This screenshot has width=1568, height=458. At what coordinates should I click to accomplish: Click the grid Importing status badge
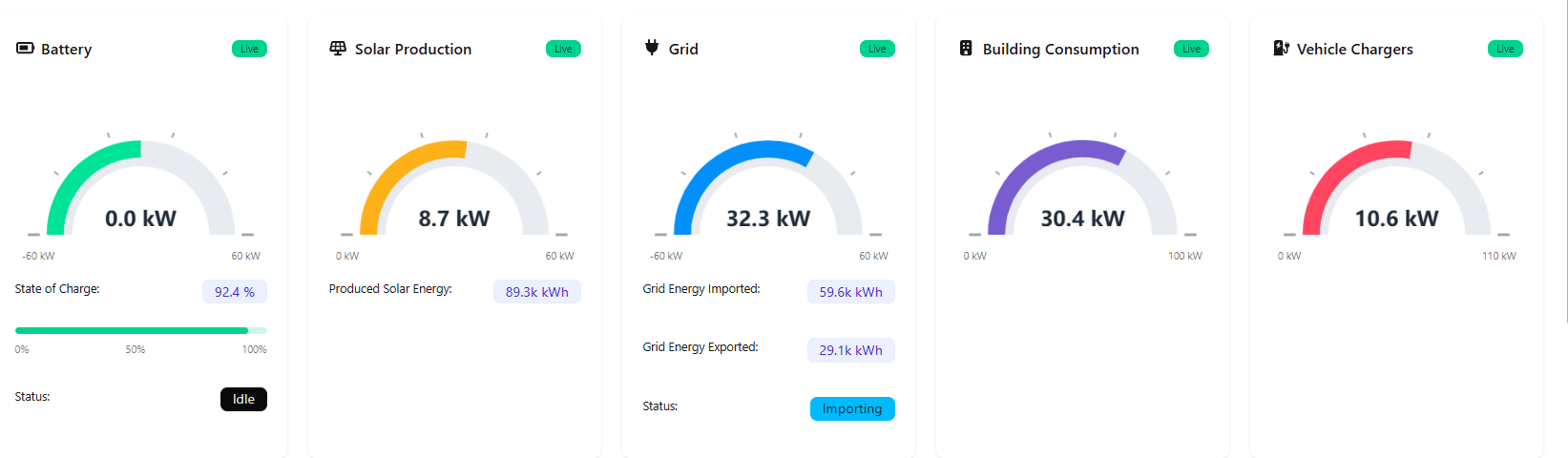point(852,408)
